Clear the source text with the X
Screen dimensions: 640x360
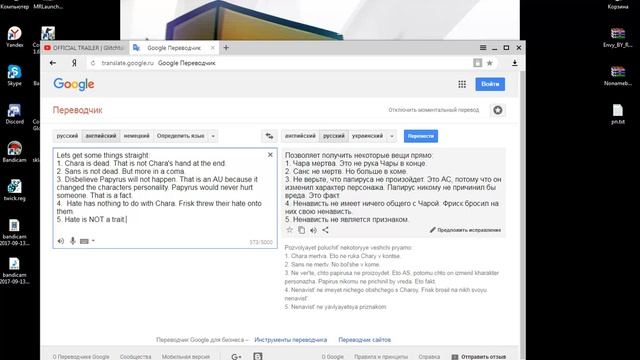click(270, 155)
